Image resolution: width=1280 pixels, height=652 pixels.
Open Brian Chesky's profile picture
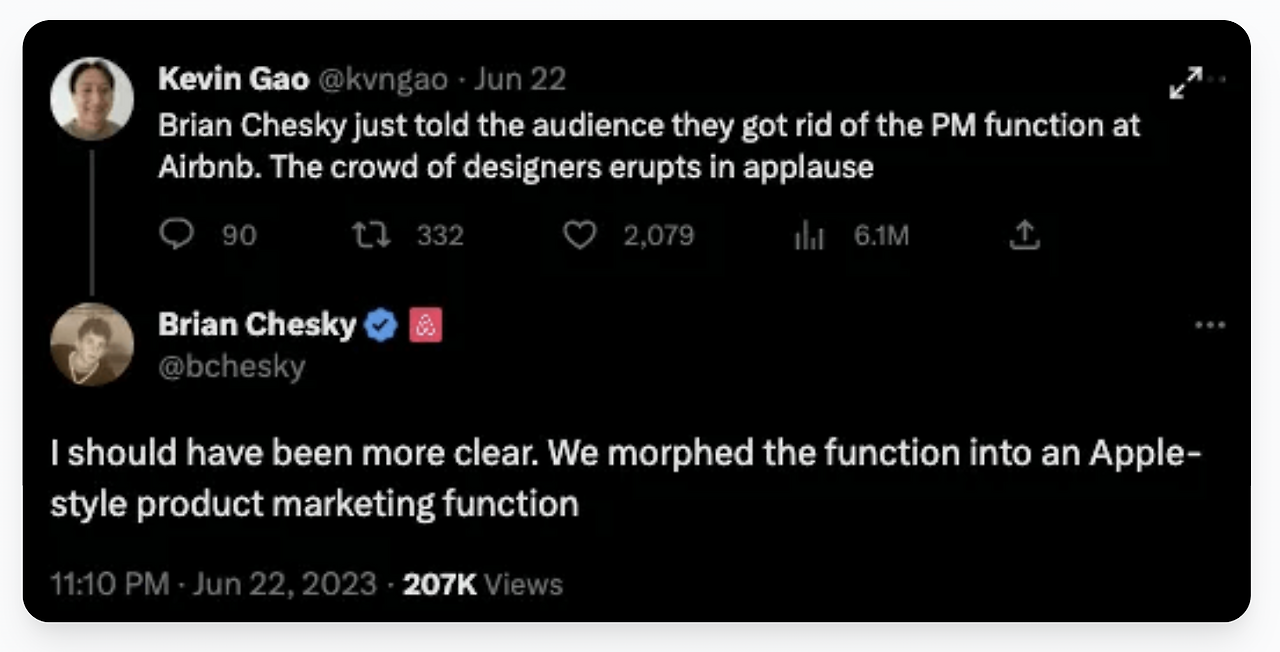click(x=92, y=344)
